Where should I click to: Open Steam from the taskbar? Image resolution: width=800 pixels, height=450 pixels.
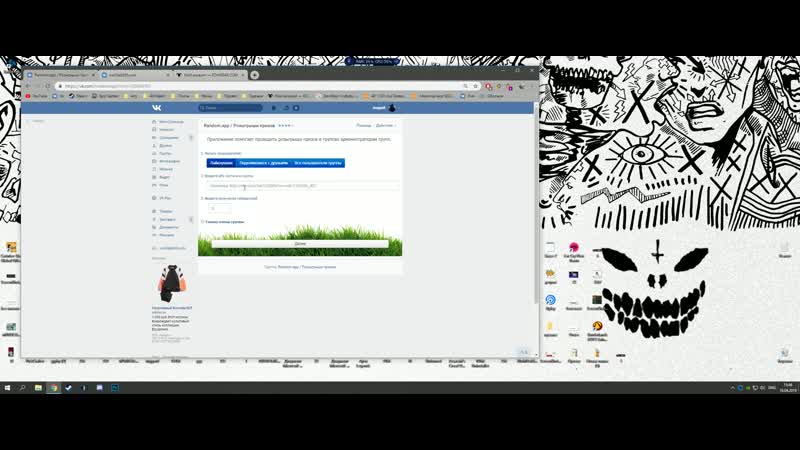pos(69,388)
